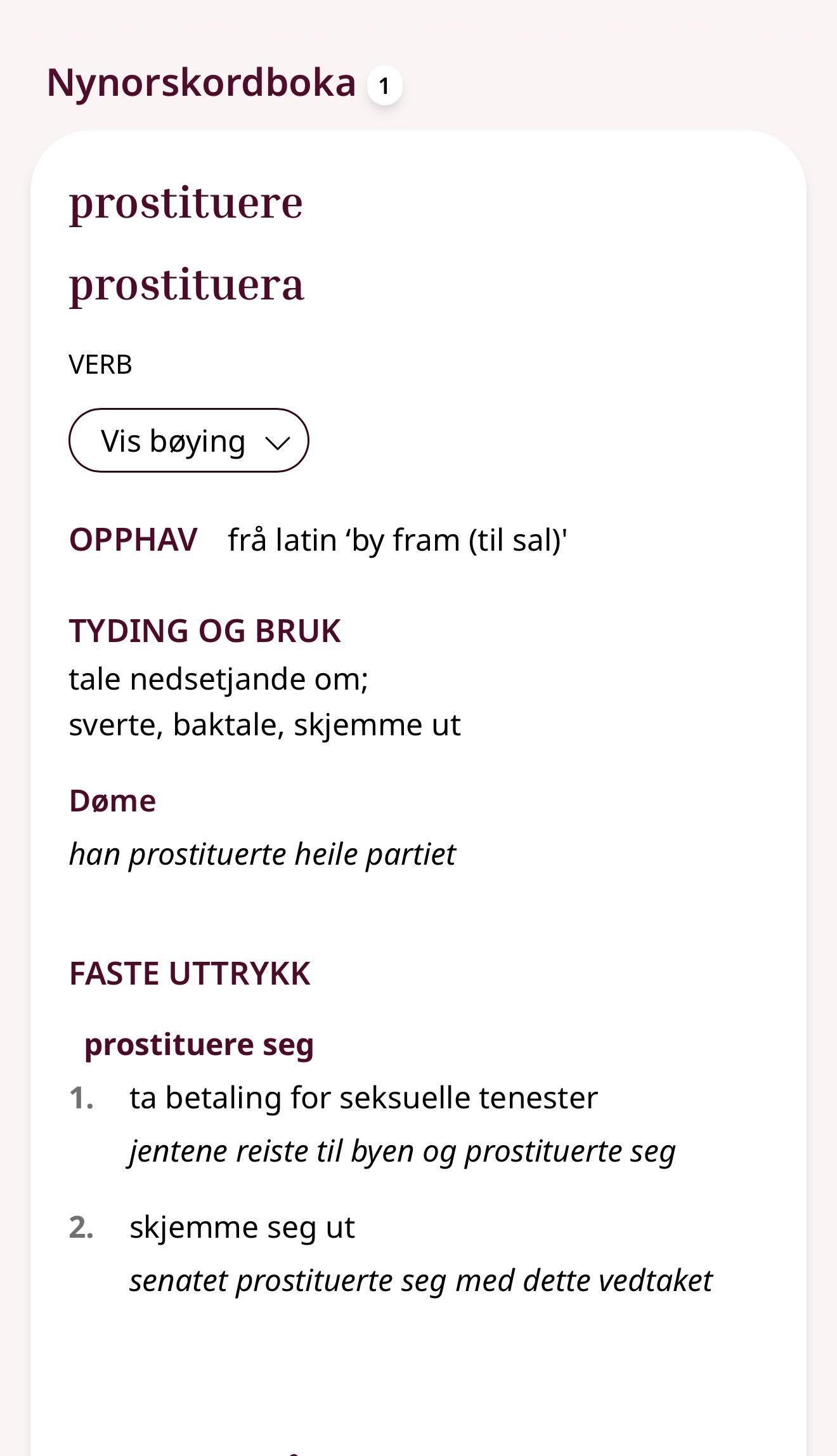Click definition 'skjemme seg ut' under item 2
Viewport: 837px width, 1456px height.
tap(242, 1227)
